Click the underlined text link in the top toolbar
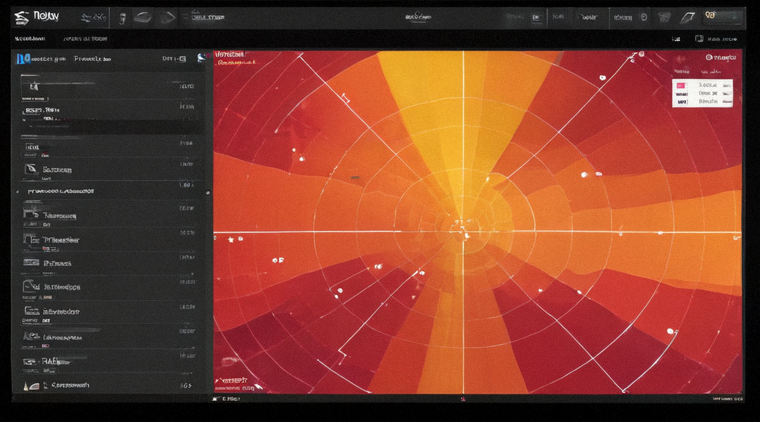The width and height of the screenshot is (760, 422). 208,17
